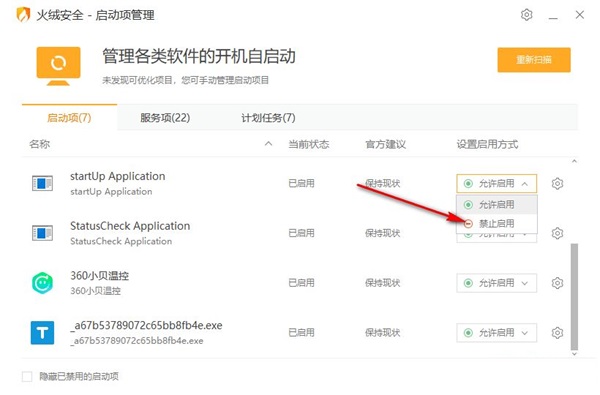The height and width of the screenshot is (395, 600).
Task: Click the Huorong flame shield logo
Action: 23,15
